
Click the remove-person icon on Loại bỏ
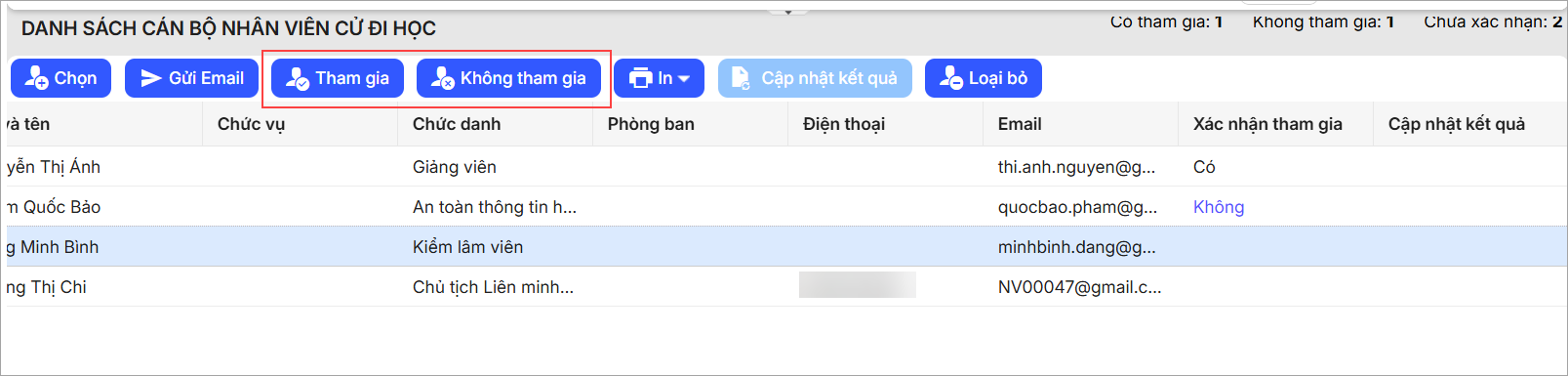(x=951, y=78)
